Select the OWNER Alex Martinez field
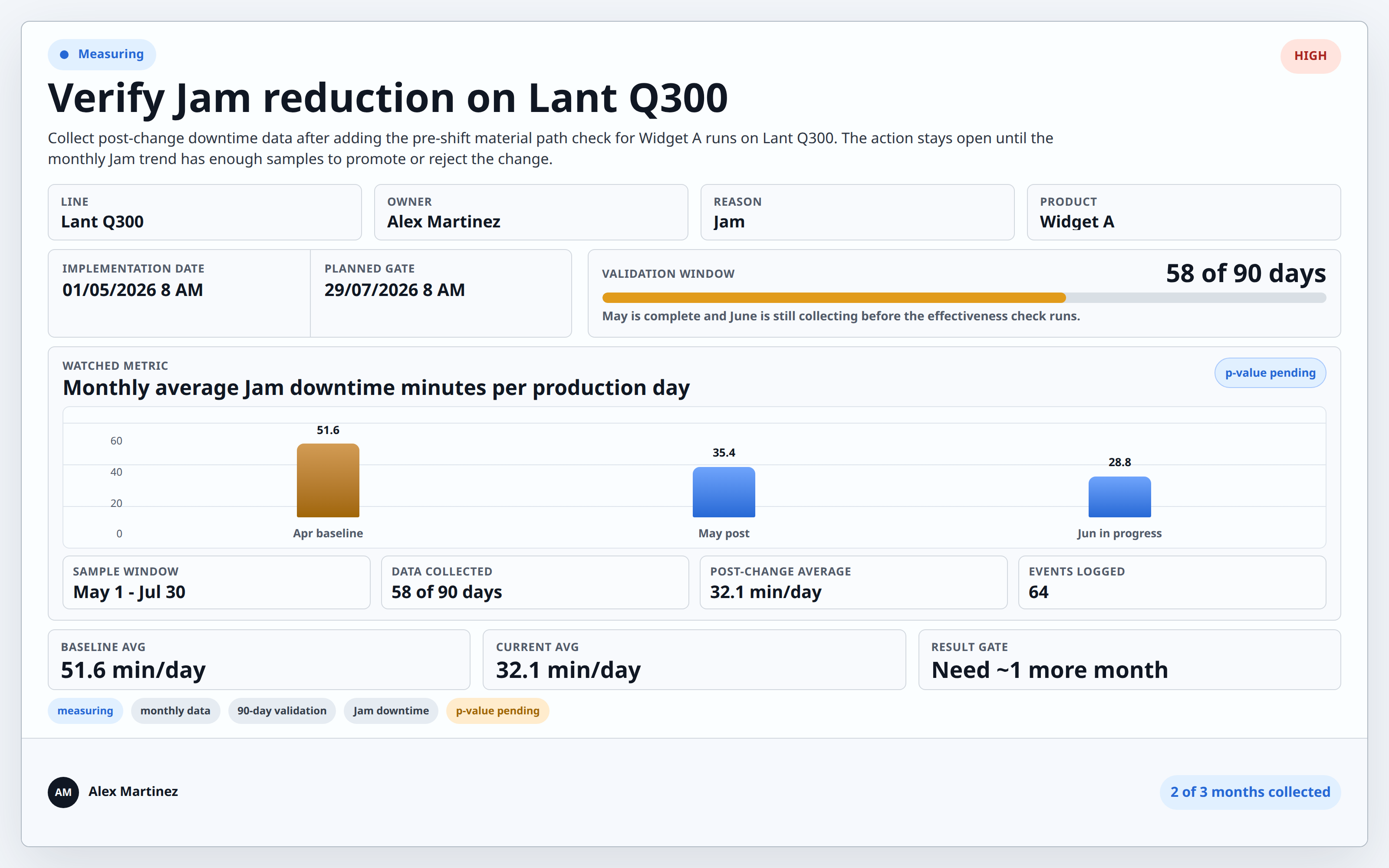1389x868 pixels. tap(531, 212)
